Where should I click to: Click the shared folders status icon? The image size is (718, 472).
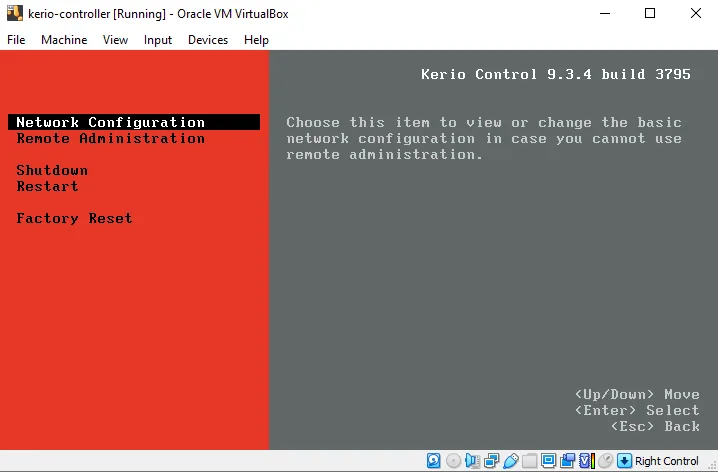click(x=529, y=461)
